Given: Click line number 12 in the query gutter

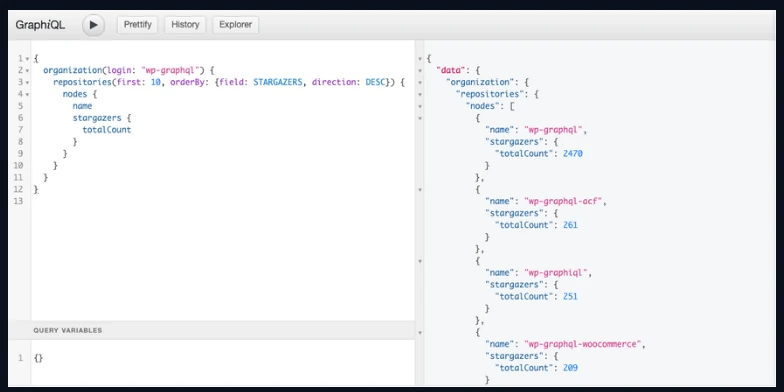Looking at the screenshot, I should point(18,189).
